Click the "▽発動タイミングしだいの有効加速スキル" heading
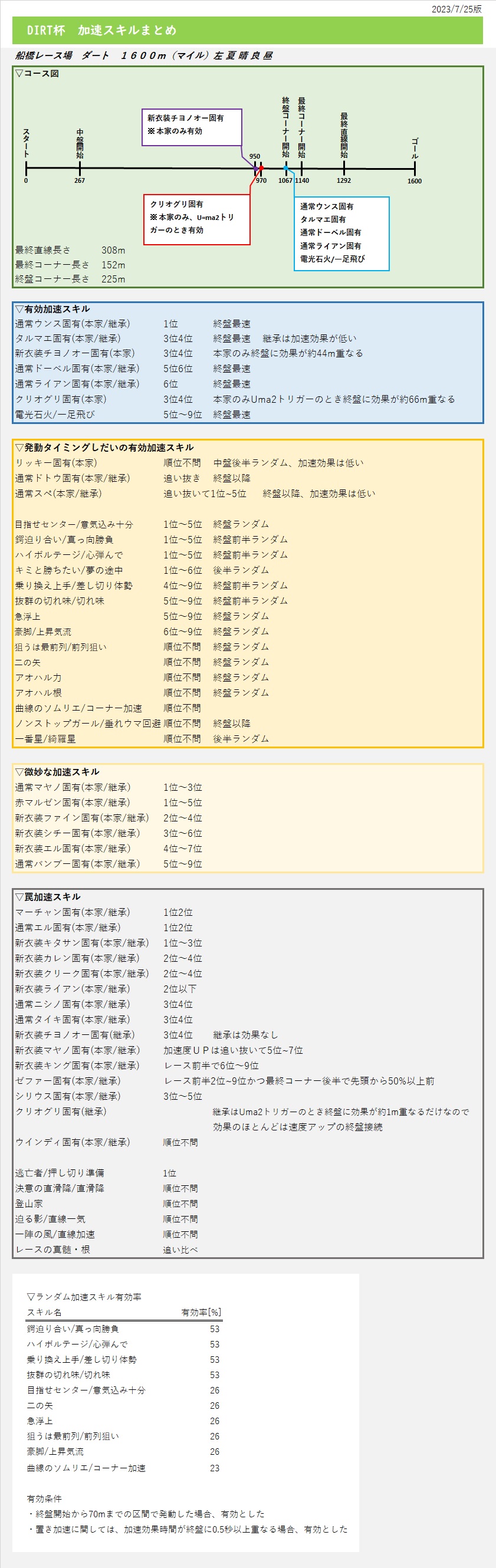 (x=104, y=448)
